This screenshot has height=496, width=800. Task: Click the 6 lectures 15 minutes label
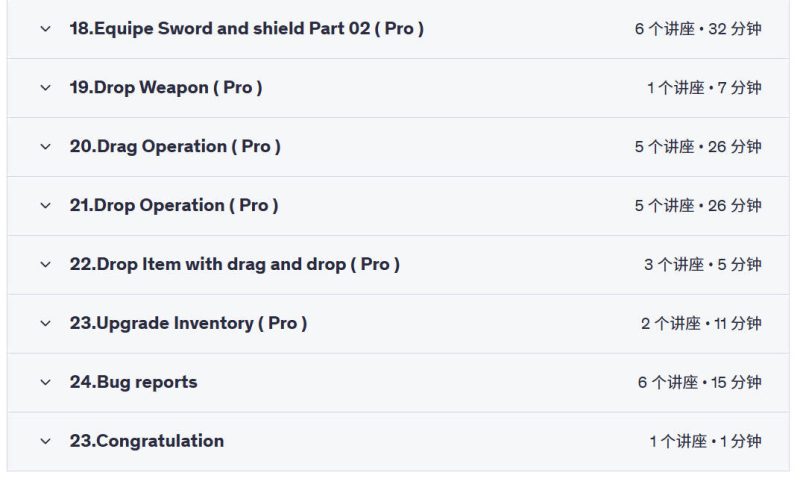click(699, 382)
